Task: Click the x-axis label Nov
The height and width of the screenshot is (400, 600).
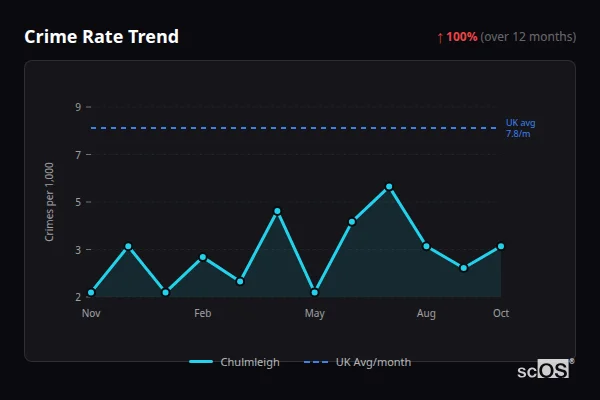Action: pyautogui.click(x=91, y=313)
